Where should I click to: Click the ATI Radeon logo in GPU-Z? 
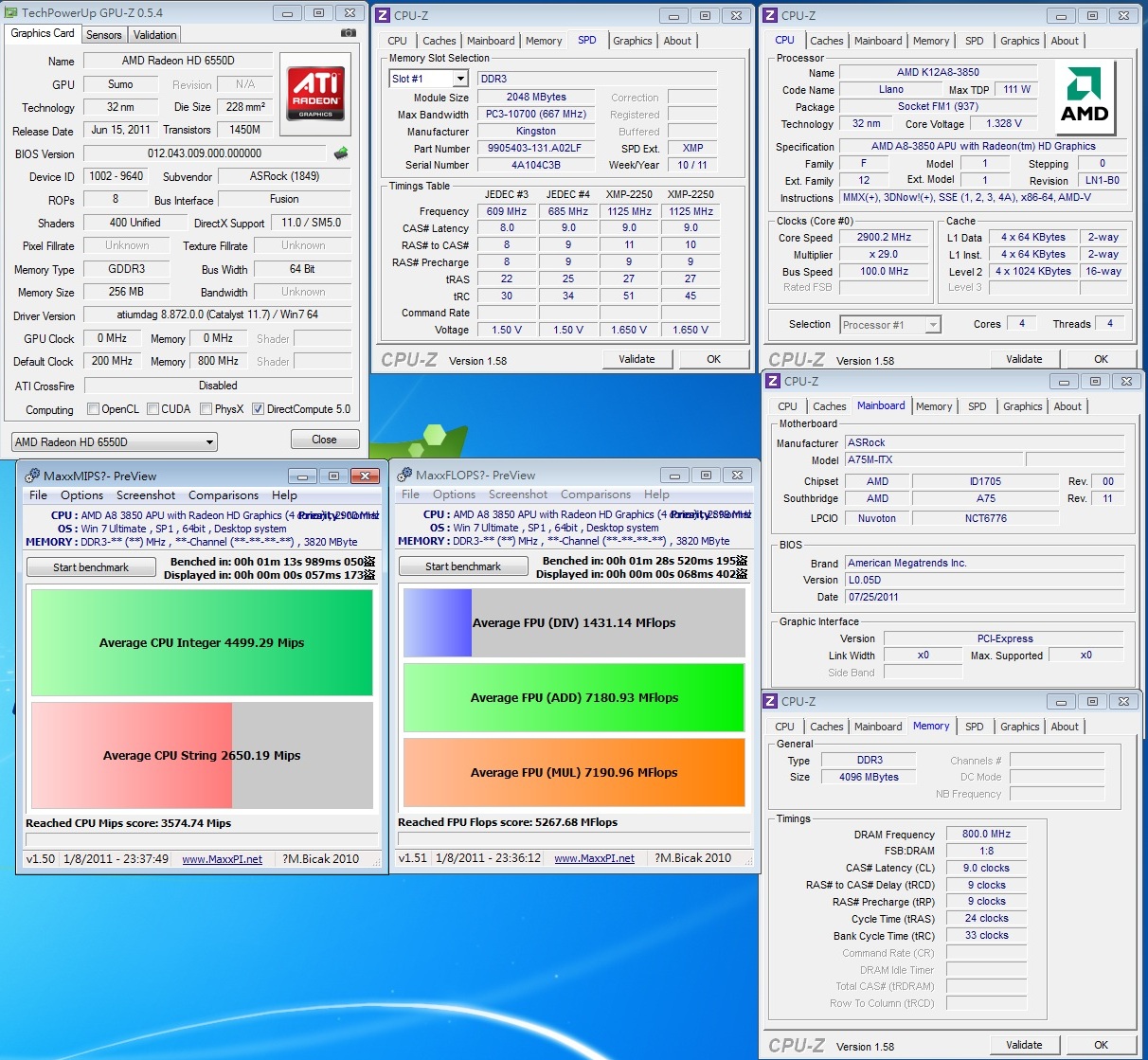pyautogui.click(x=315, y=93)
